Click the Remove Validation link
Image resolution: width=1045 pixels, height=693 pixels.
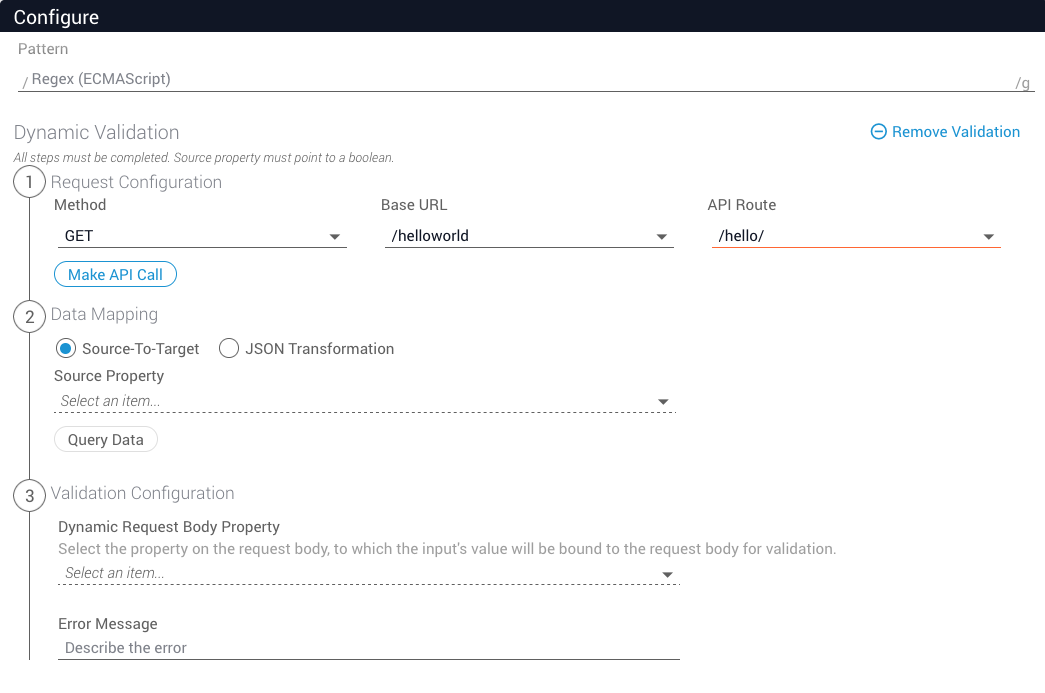[955, 132]
